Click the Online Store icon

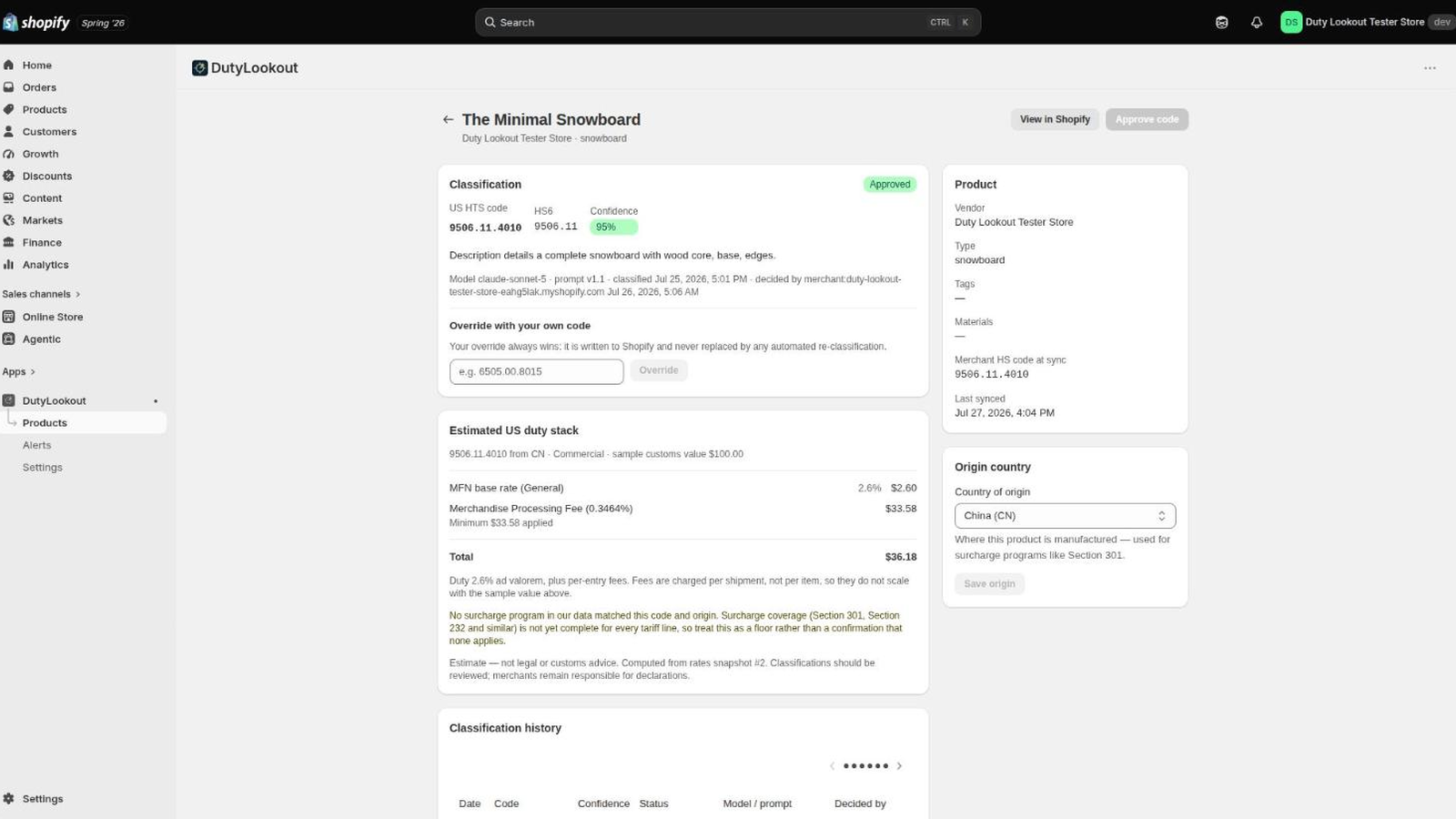pos(9,317)
